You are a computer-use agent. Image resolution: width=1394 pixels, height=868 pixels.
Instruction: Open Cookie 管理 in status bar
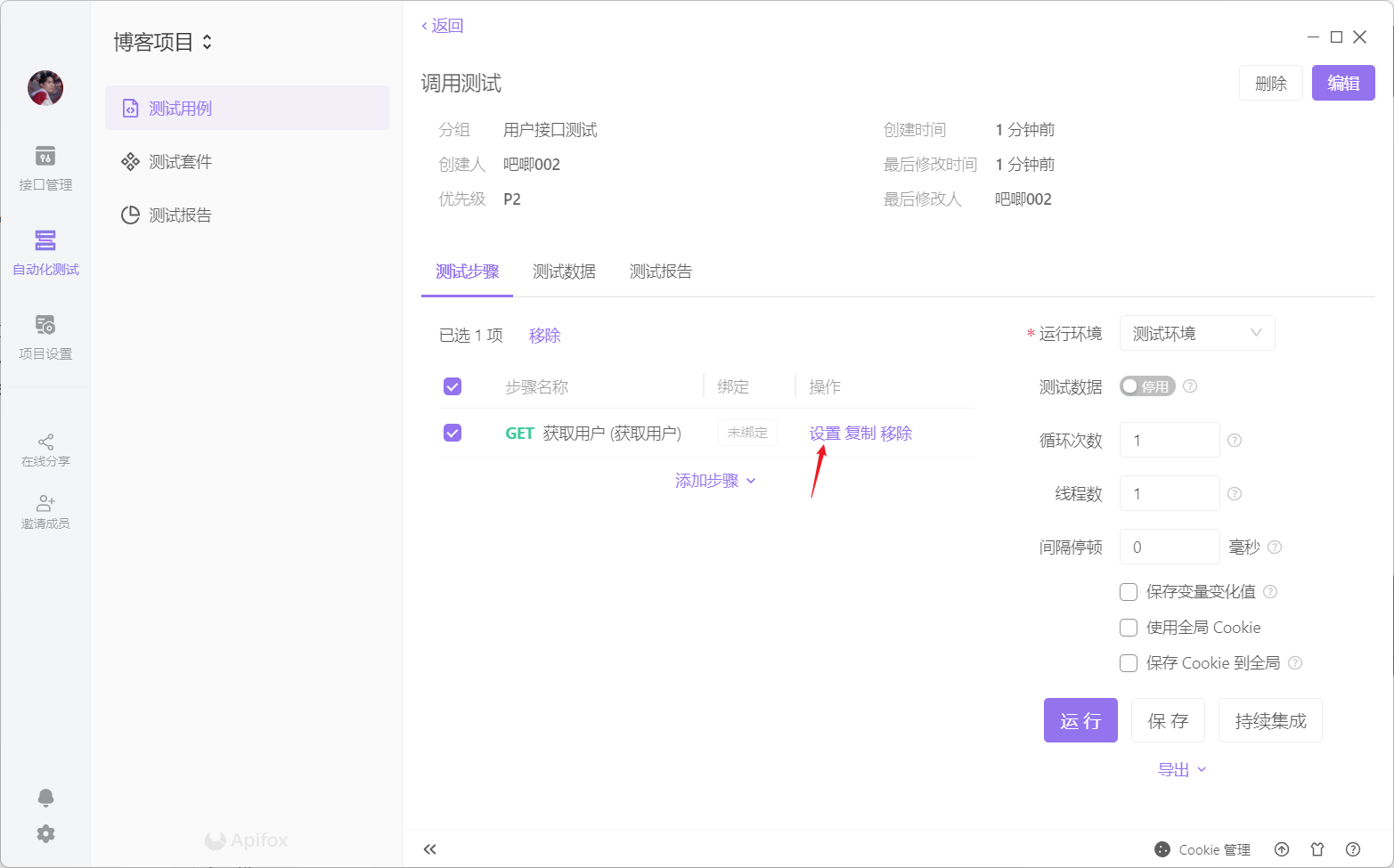coord(1202,849)
